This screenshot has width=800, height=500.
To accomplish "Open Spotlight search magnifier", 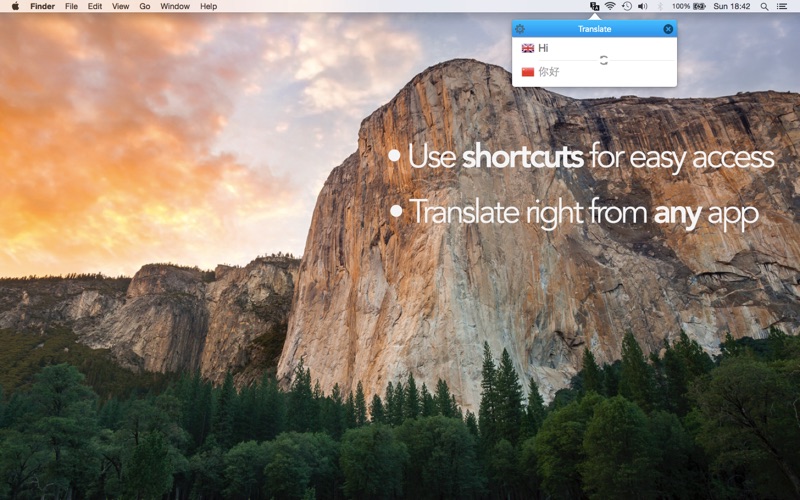I will 764,6.
